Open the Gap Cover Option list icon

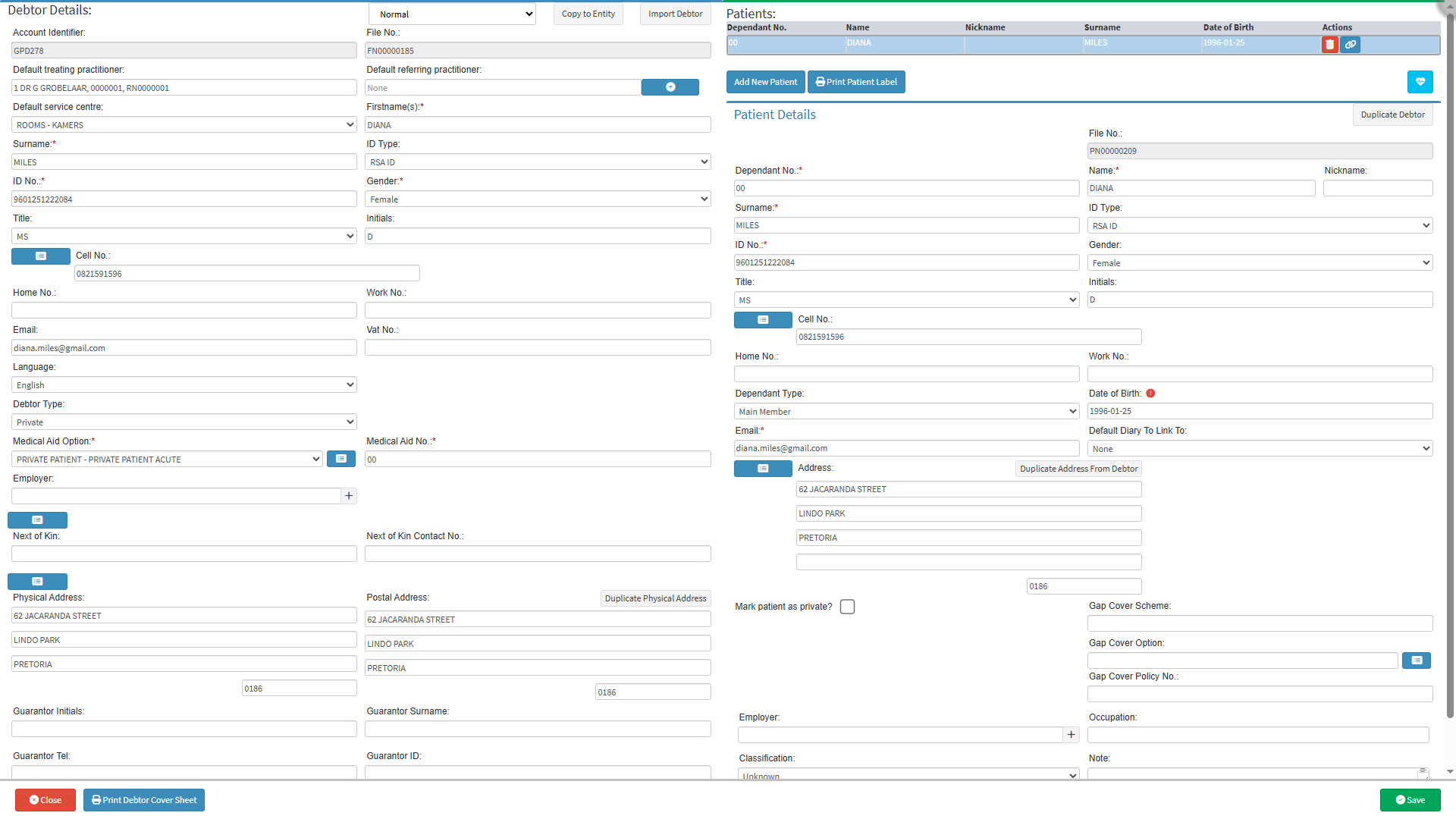tap(1416, 661)
